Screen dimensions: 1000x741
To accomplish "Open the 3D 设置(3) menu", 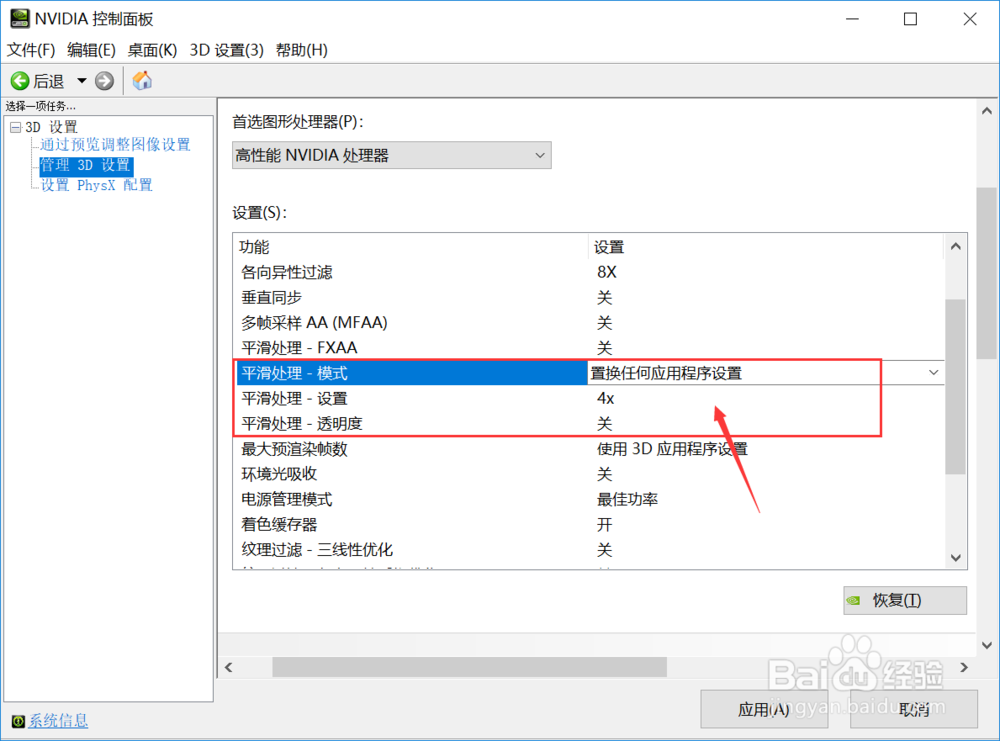I will [226, 50].
